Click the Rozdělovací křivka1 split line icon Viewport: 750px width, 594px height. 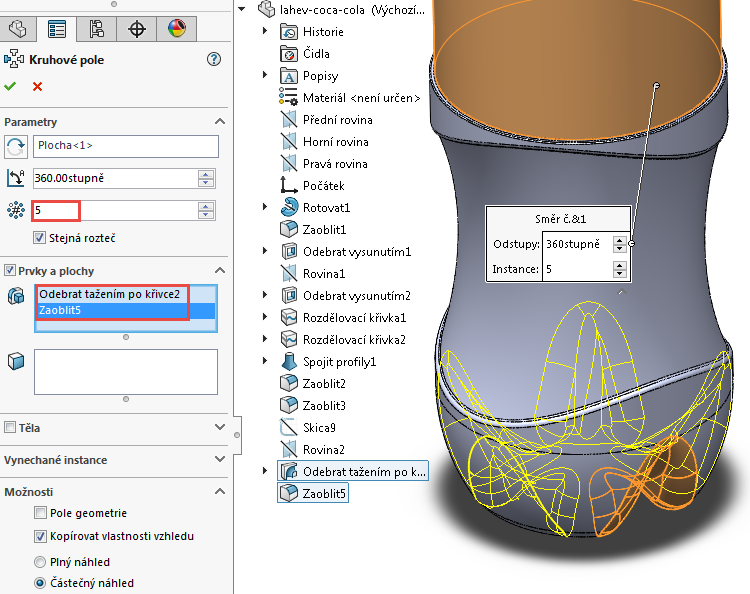(289, 318)
